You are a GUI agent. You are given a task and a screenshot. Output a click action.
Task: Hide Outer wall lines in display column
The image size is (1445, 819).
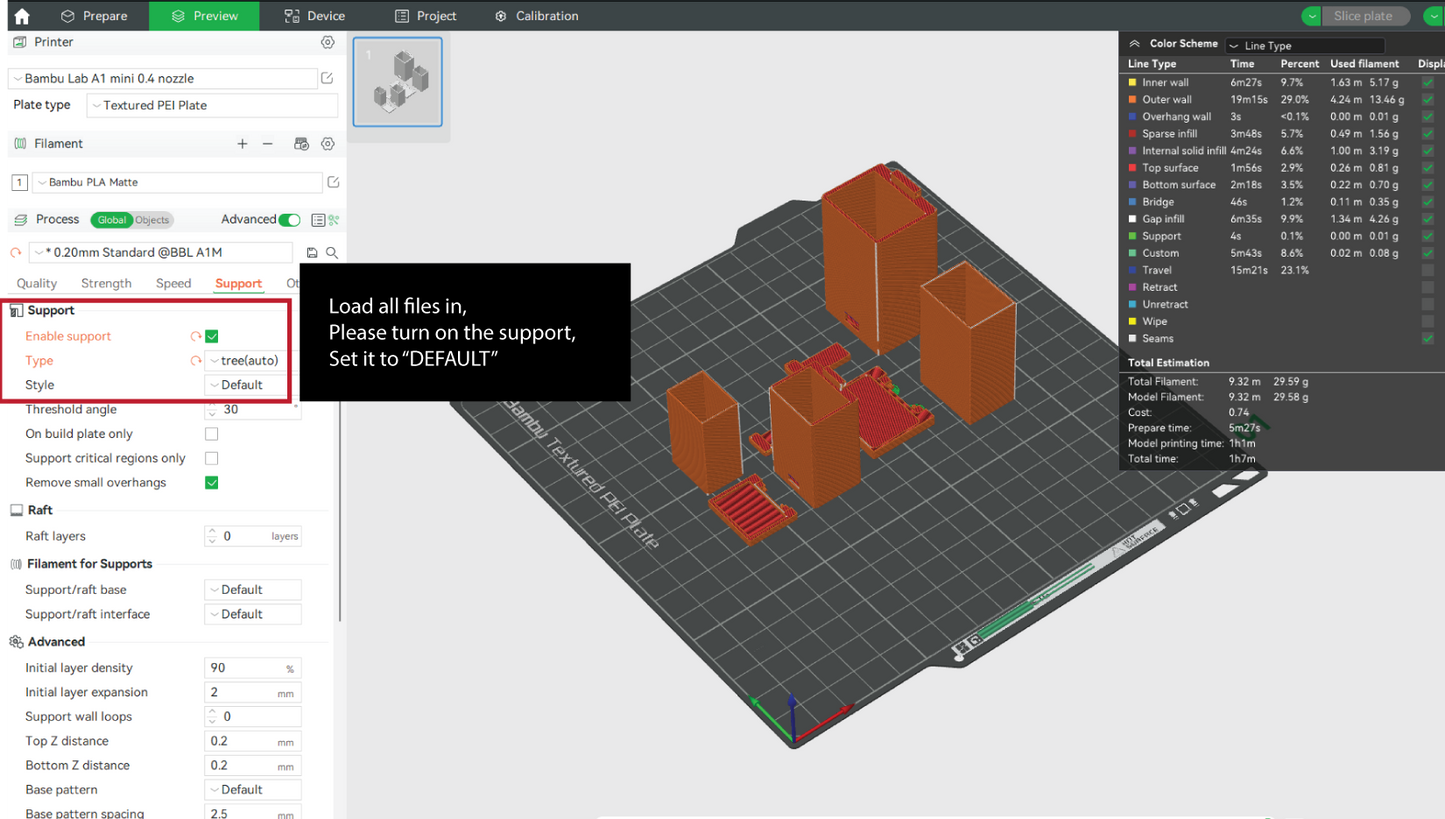click(1428, 100)
